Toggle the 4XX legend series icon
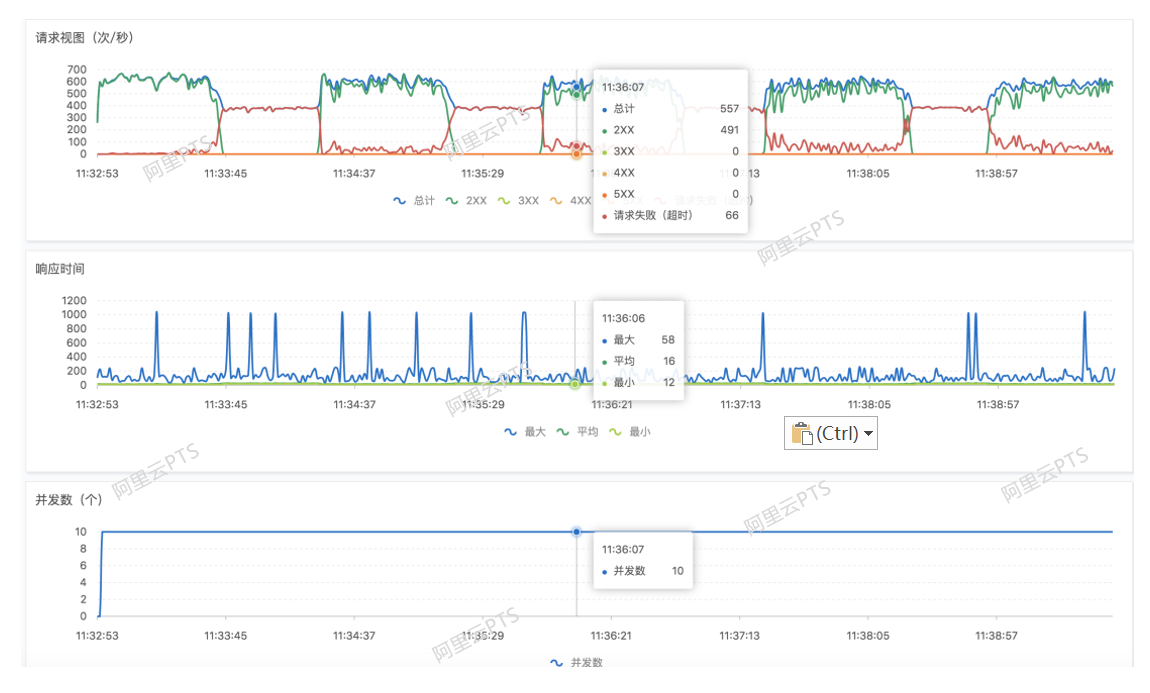The width and height of the screenshot is (1150, 693). 556,200
